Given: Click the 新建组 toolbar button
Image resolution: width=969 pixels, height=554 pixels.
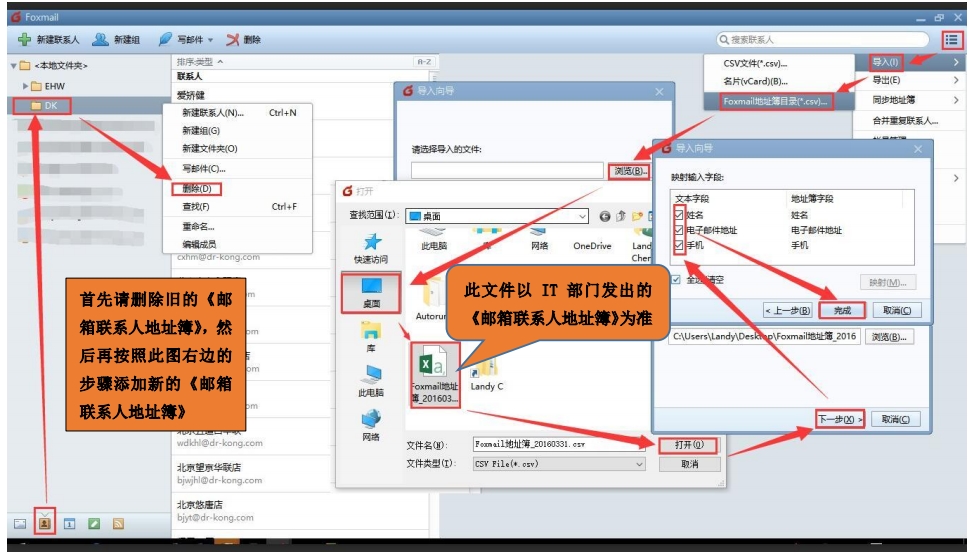Looking at the screenshot, I should (x=116, y=40).
